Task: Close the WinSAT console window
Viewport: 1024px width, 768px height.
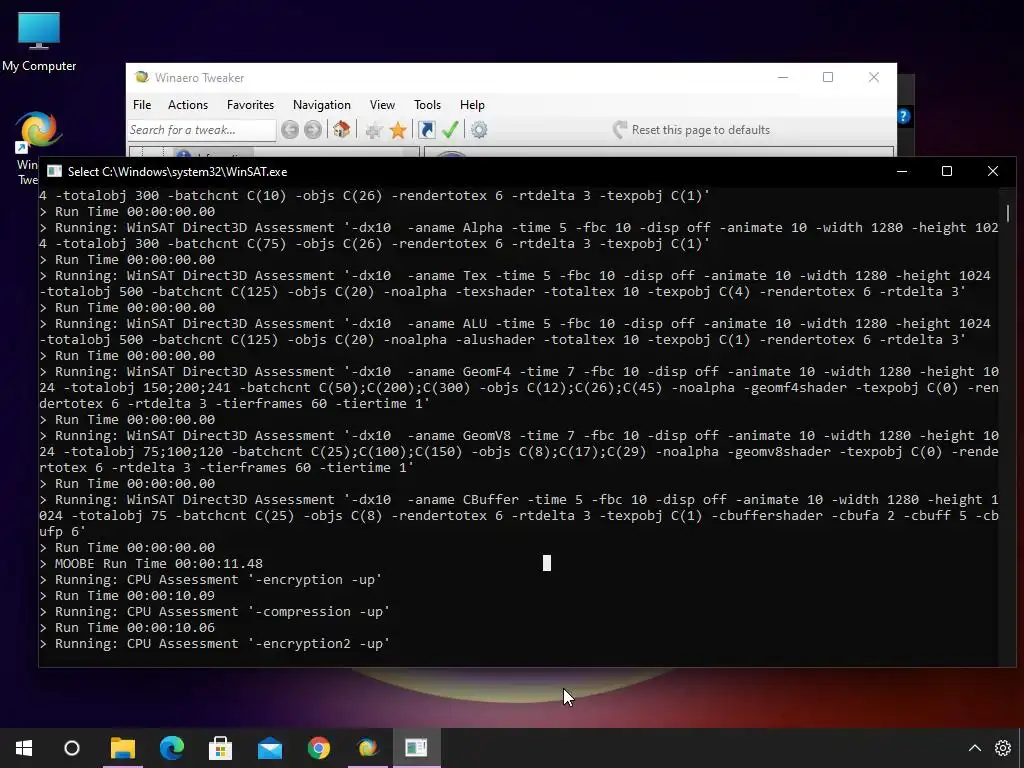Action: (993, 171)
